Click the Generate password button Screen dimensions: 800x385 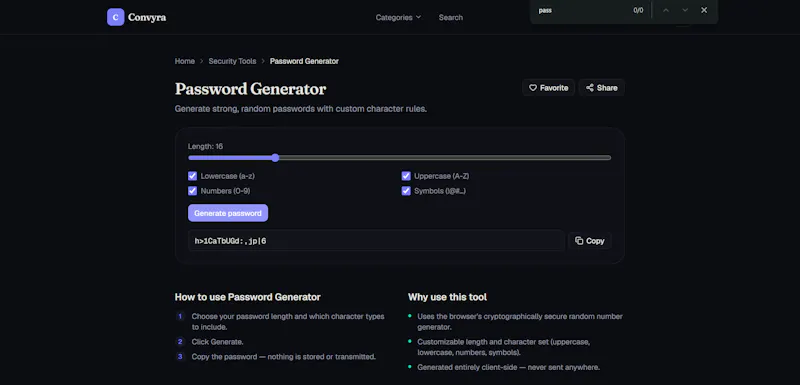click(228, 213)
